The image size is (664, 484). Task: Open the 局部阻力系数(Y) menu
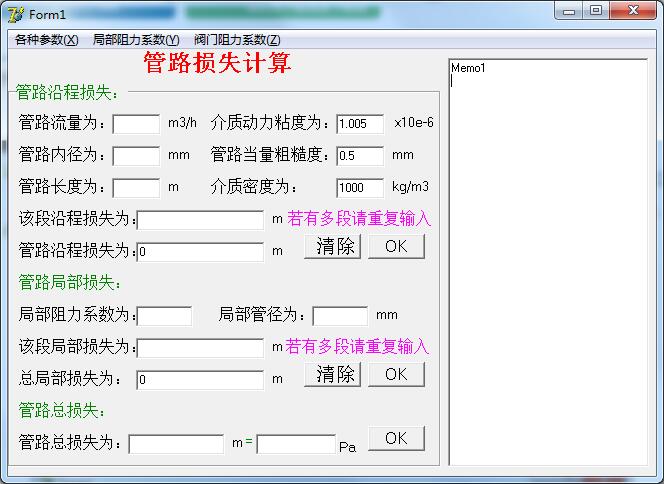pos(136,40)
